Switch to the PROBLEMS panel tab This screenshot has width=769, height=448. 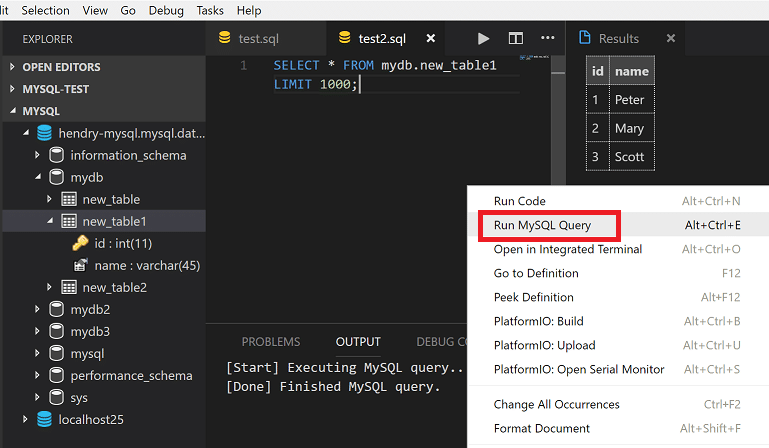pyautogui.click(x=271, y=342)
